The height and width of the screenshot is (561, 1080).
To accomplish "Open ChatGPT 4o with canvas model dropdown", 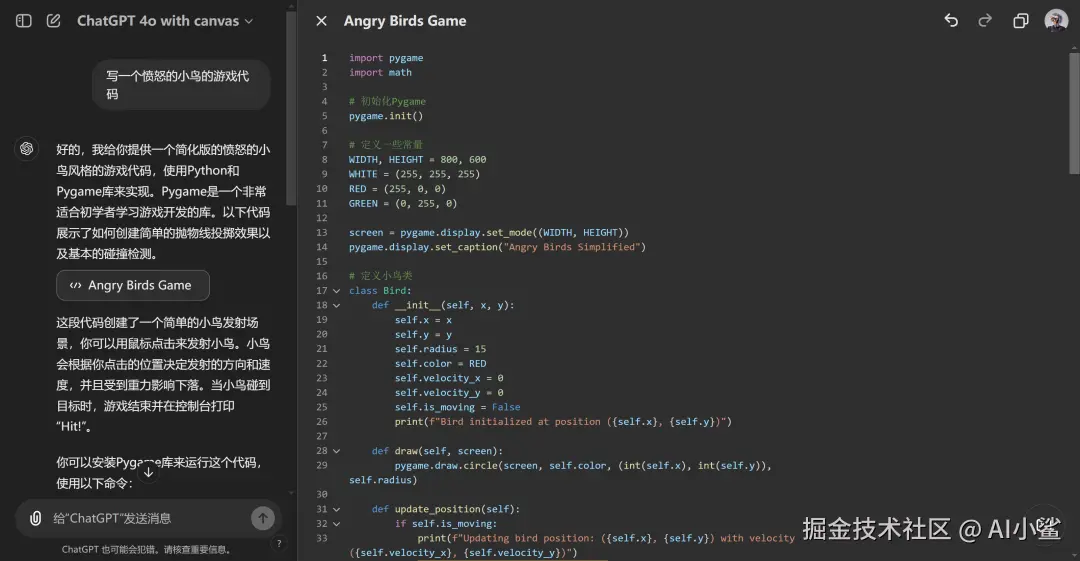I will click(165, 21).
